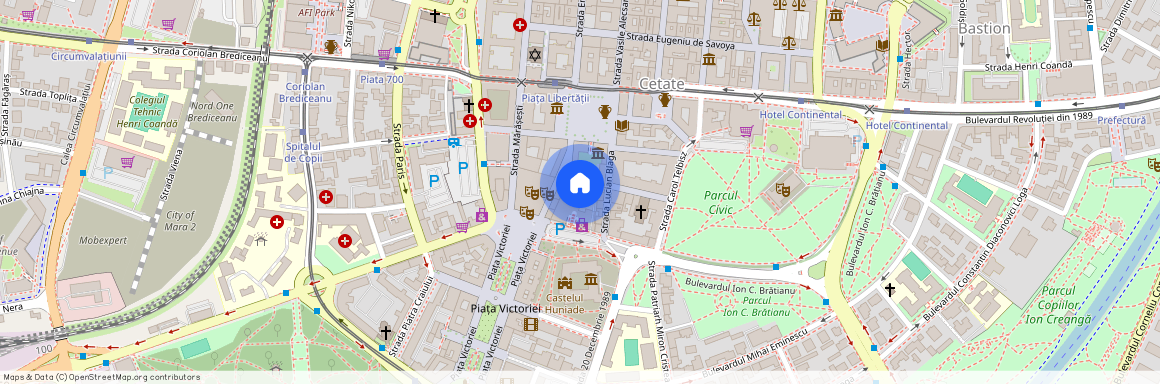Select the open book icon in Piața Libertății
Image resolution: width=1160 pixels, height=384 pixels.
click(x=622, y=126)
